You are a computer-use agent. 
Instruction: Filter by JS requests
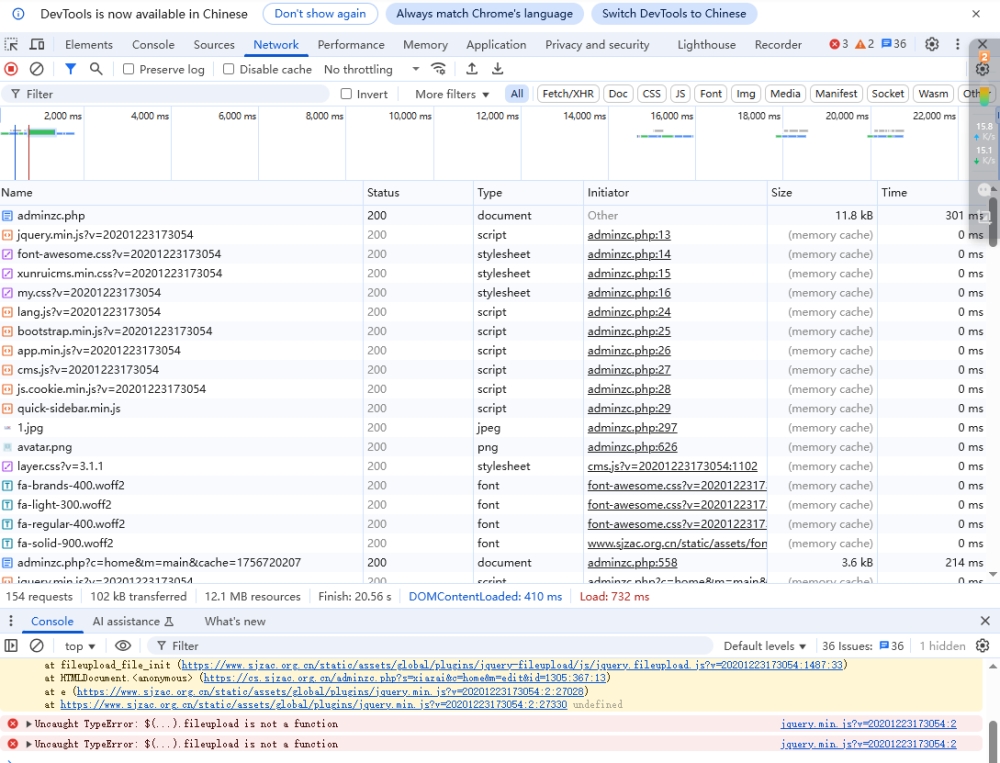(x=680, y=94)
